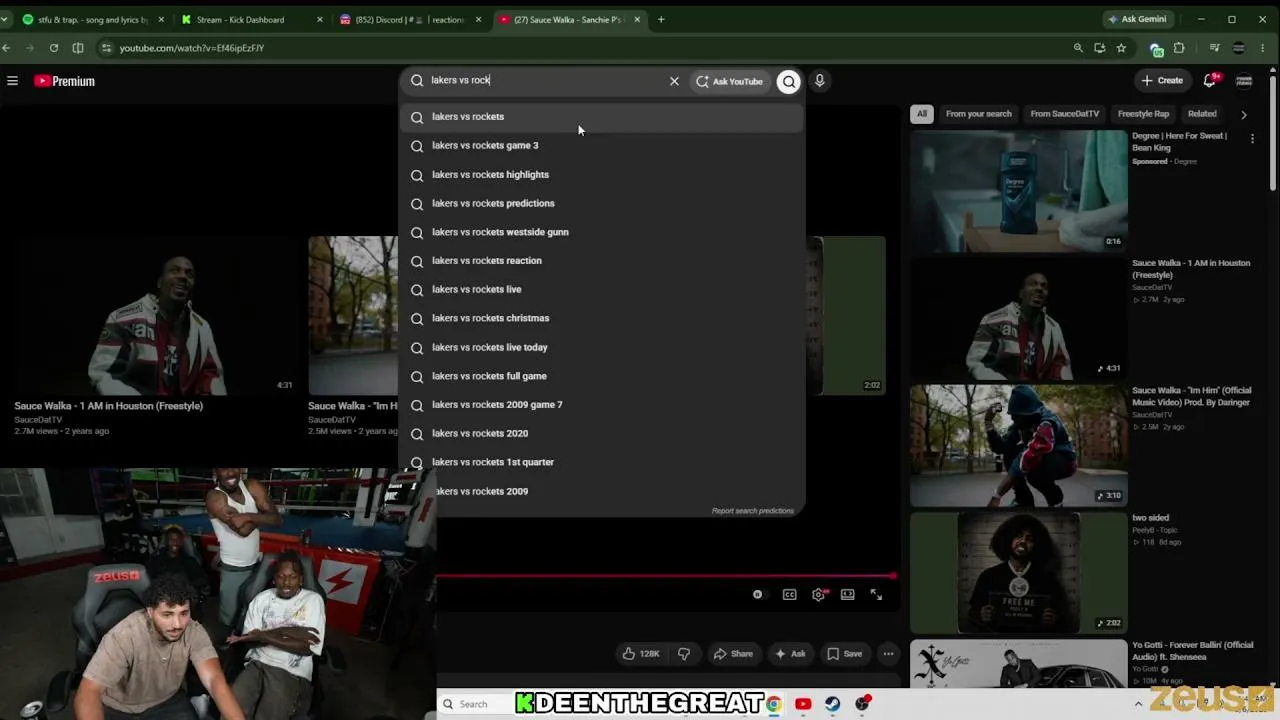Screen dimensions: 1280x720
Task: Click the Ask Gemini button
Action: [x=1137, y=19]
